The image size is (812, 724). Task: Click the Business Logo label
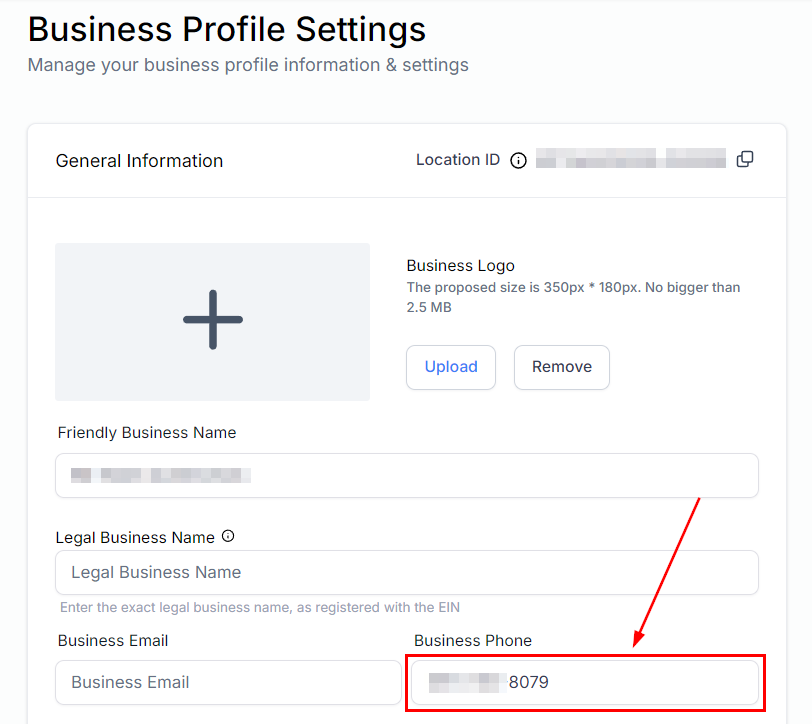click(x=460, y=266)
